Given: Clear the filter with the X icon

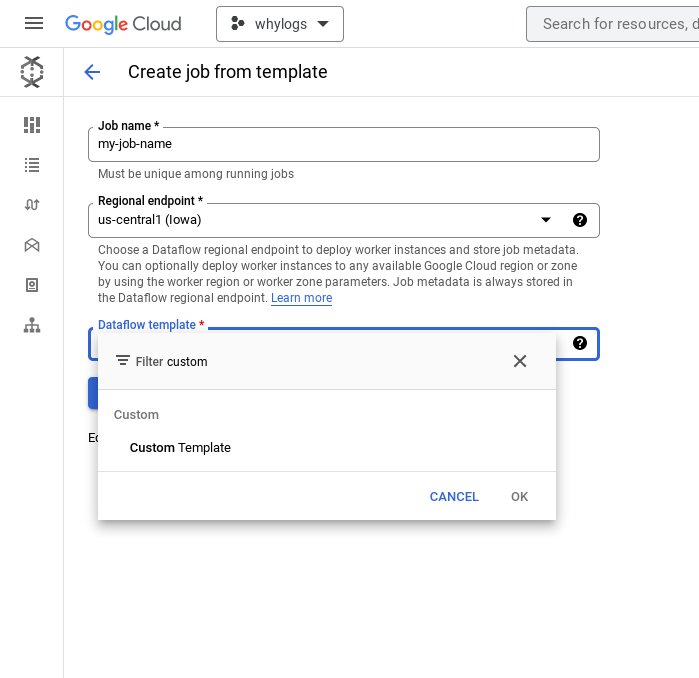Looking at the screenshot, I should tap(520, 361).
